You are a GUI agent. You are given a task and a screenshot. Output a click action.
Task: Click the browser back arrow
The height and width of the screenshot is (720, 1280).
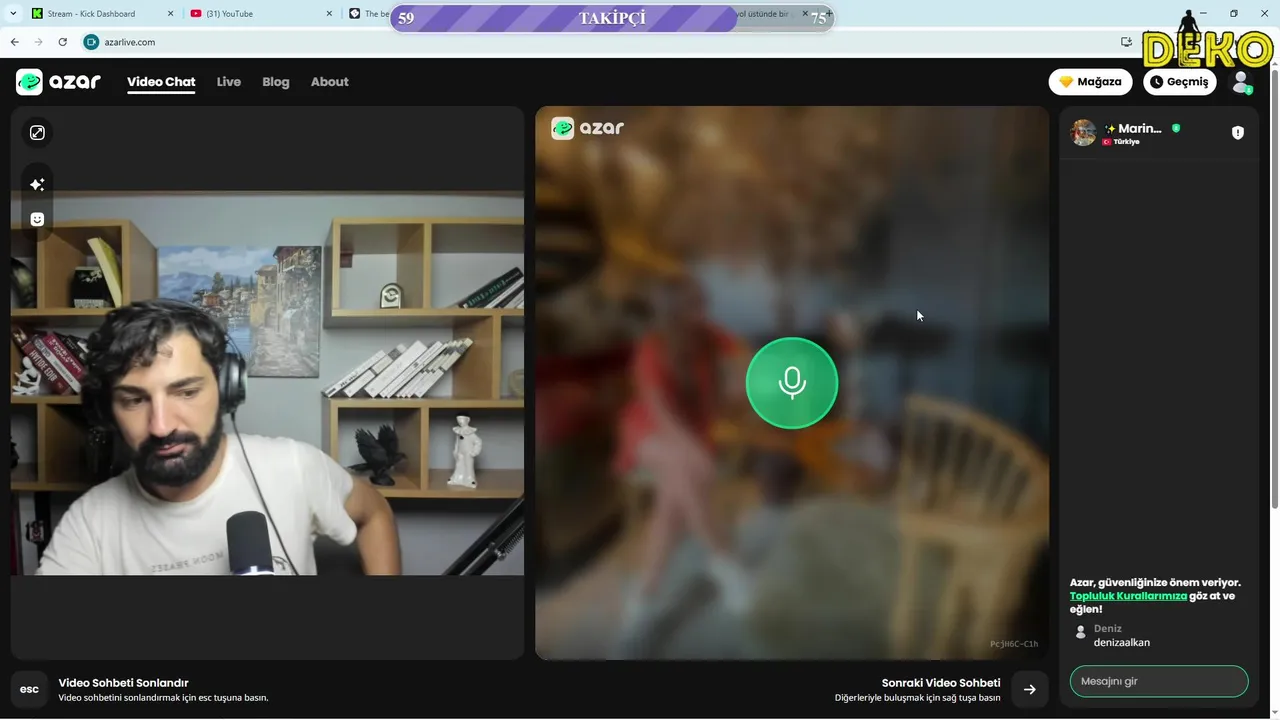pyautogui.click(x=14, y=42)
